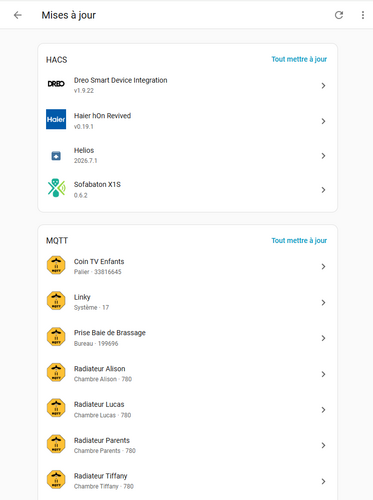Select the Prise Baie de Brassage entry

pos(188,338)
